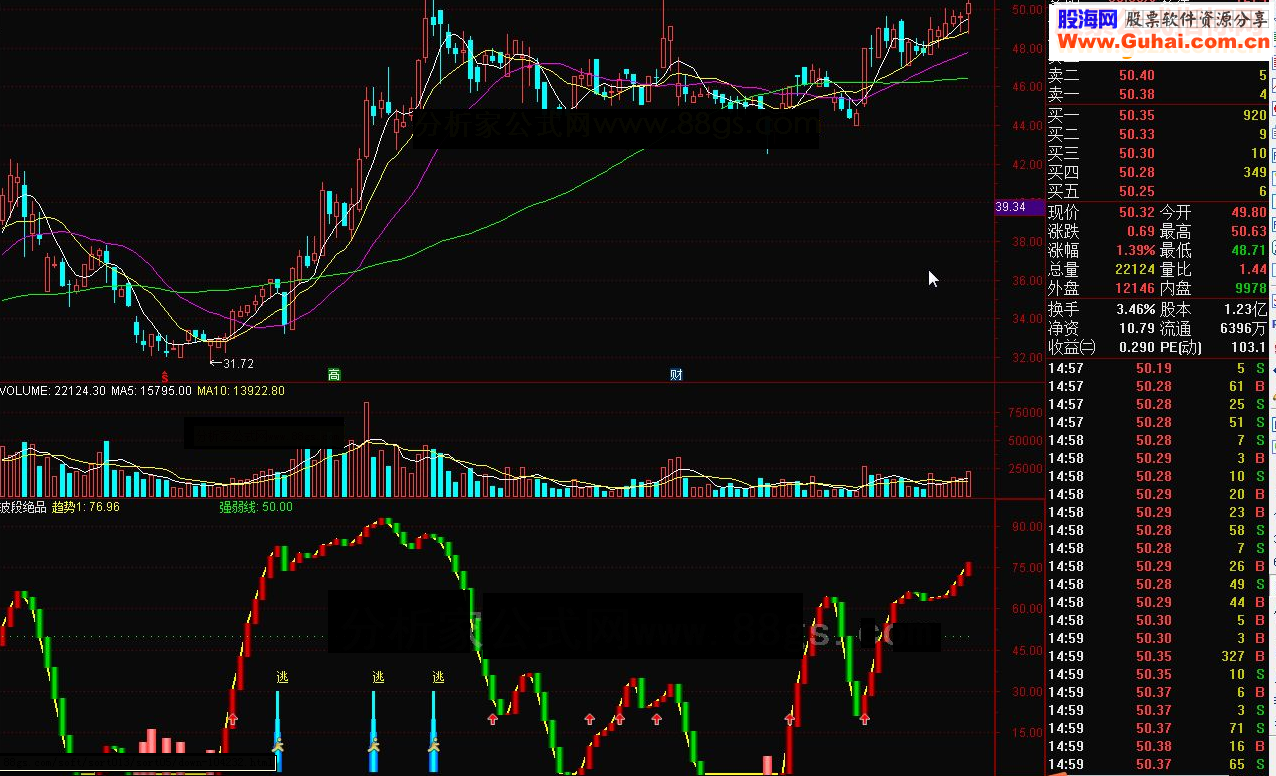The width and height of the screenshot is (1276, 776).
Task: Click the PE(动) 103.1 value
Action: click(x=1250, y=347)
